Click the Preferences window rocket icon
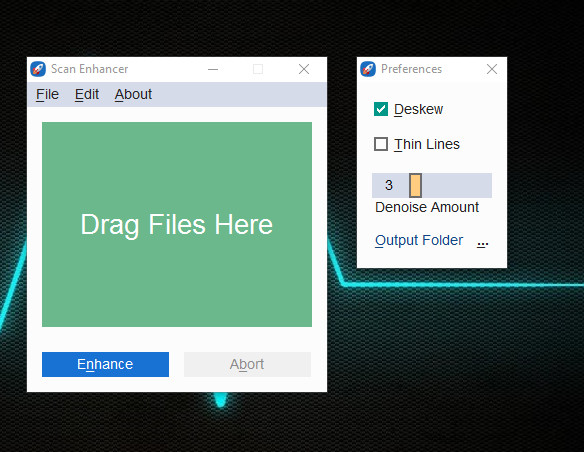 coord(368,69)
